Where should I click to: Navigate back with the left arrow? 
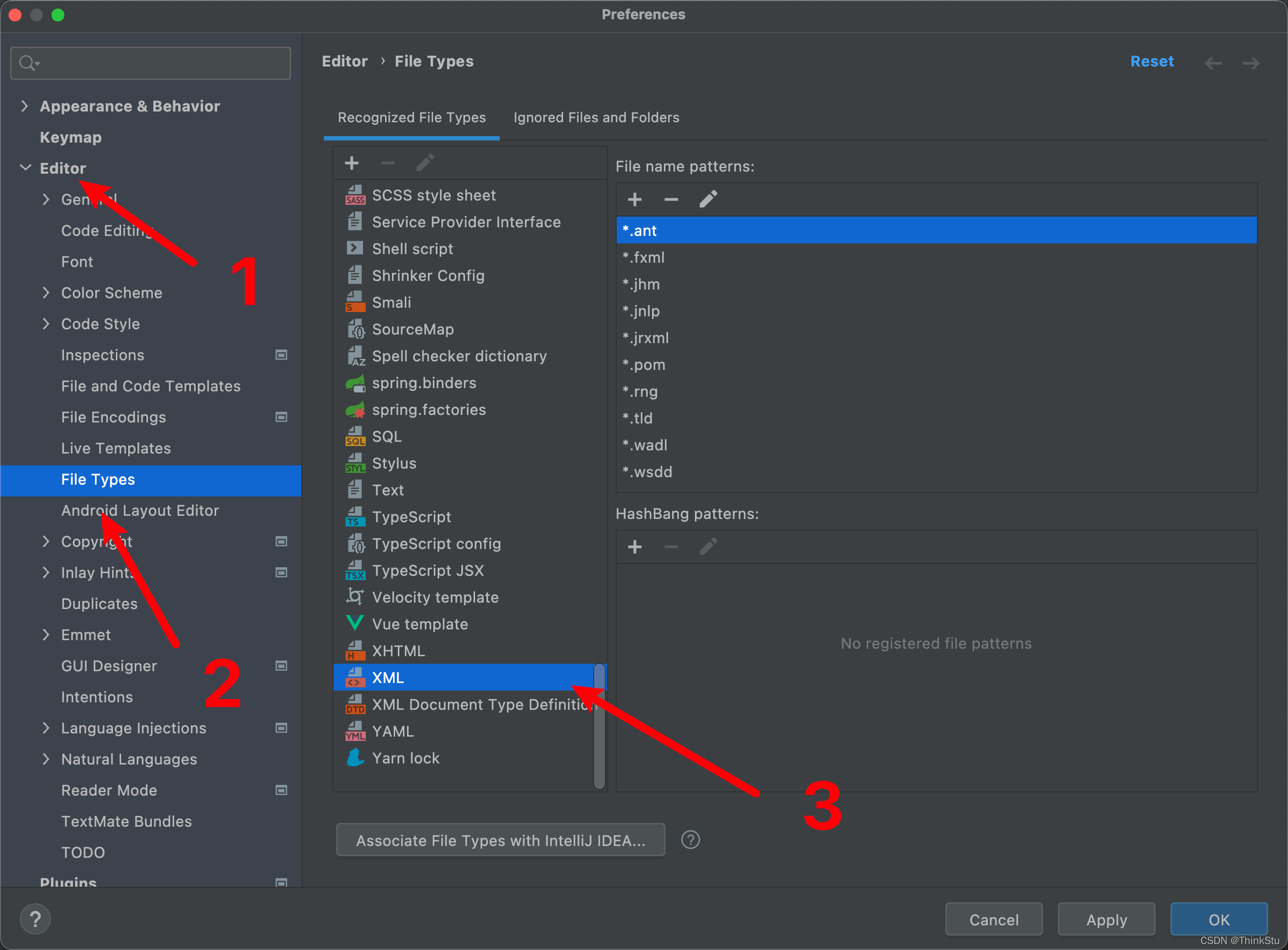click(1213, 62)
